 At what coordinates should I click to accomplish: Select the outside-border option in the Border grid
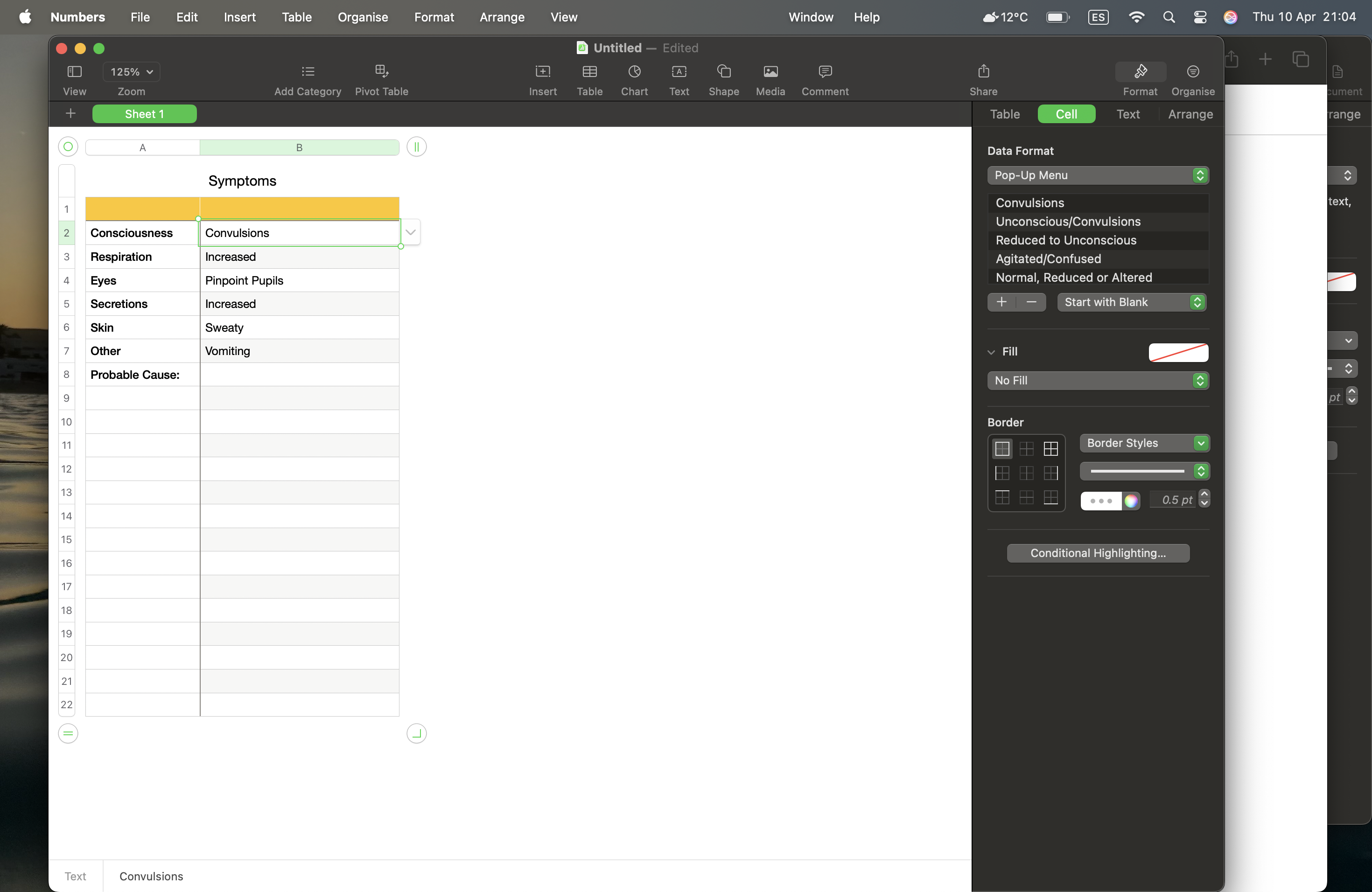click(x=1002, y=449)
